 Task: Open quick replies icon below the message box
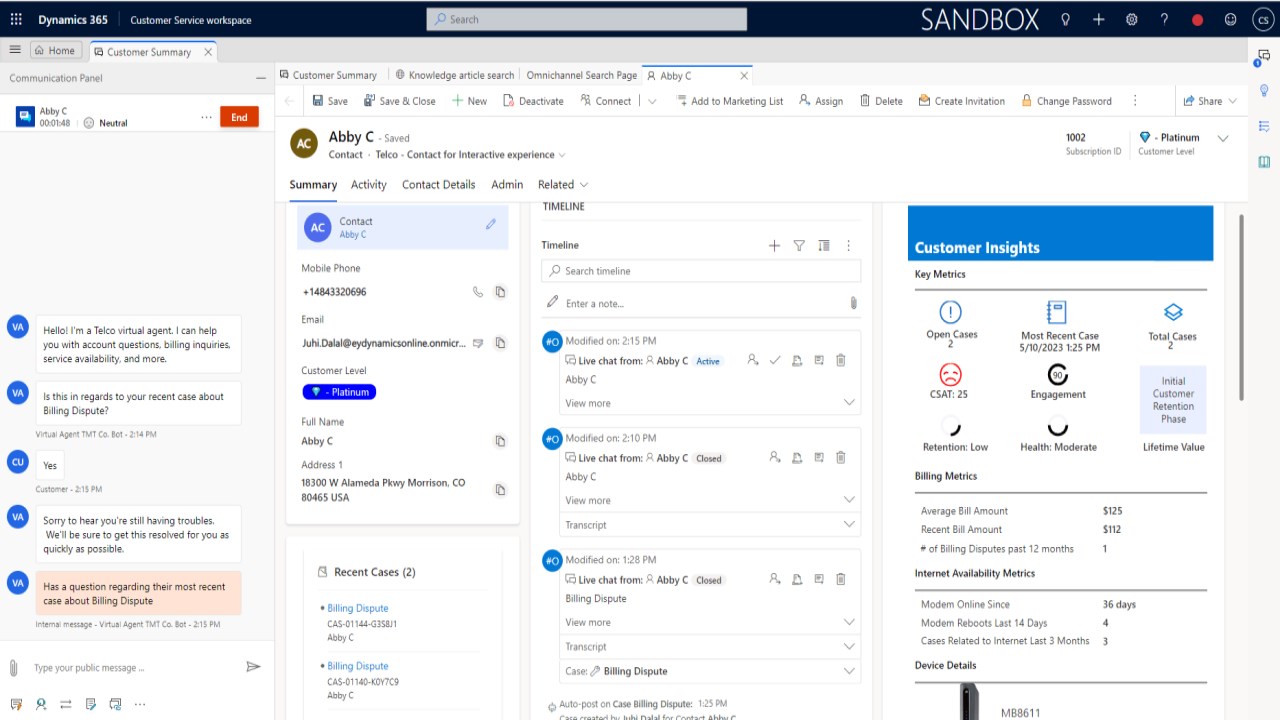(x=16, y=704)
